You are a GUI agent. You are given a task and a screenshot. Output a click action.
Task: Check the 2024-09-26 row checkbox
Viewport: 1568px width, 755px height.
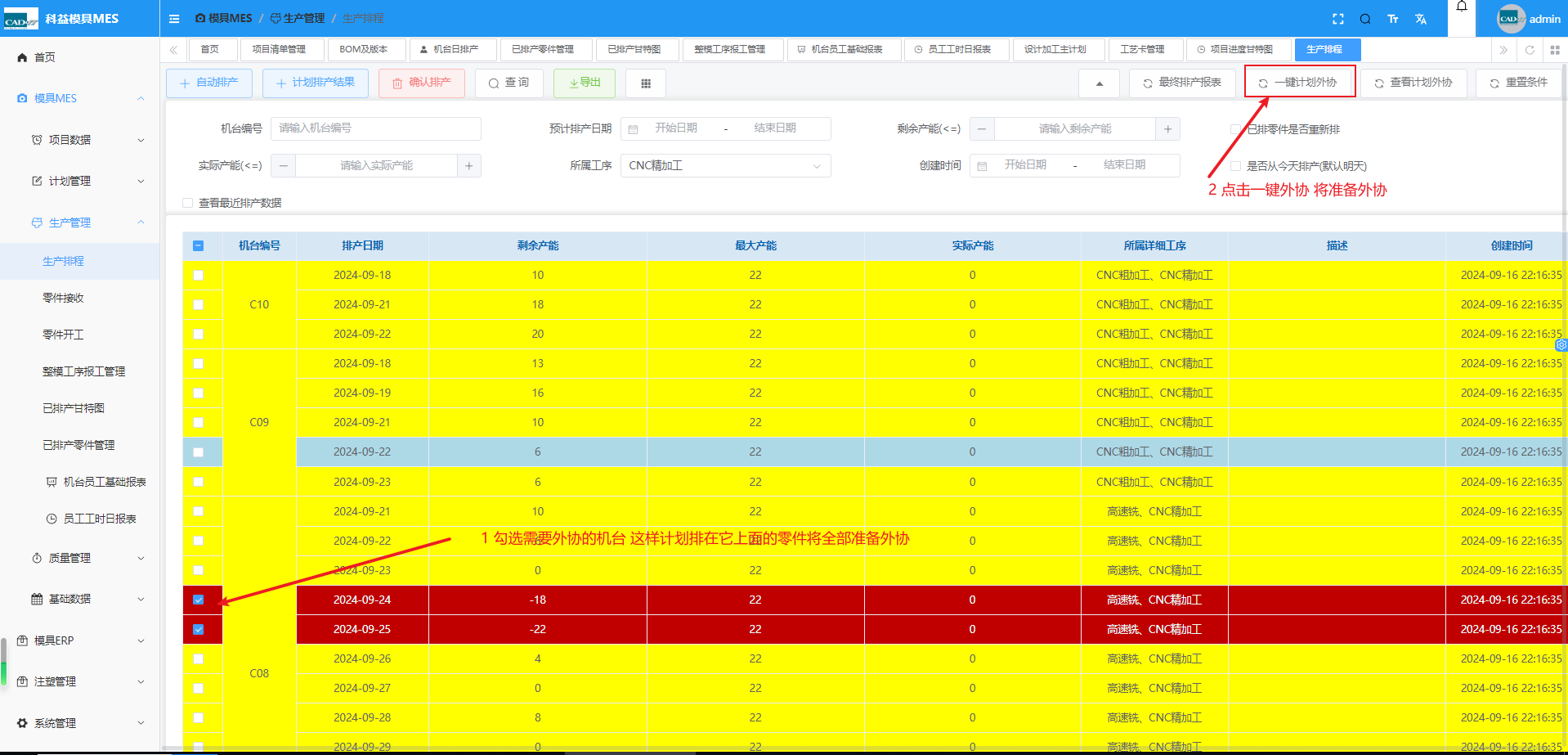[x=198, y=658]
